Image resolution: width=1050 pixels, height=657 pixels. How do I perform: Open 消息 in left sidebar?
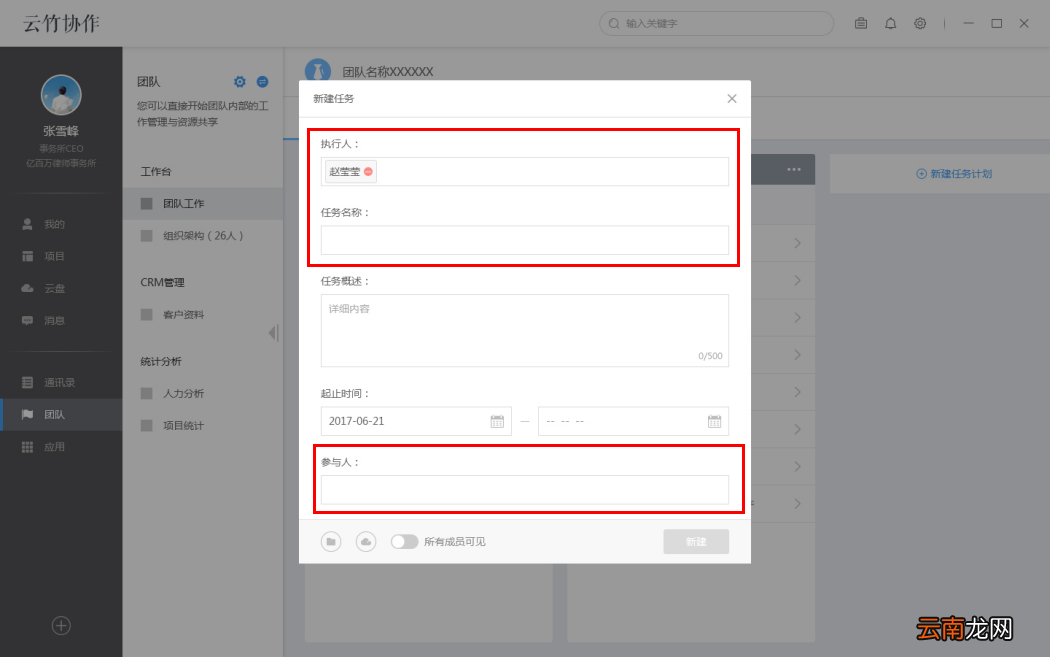61,321
